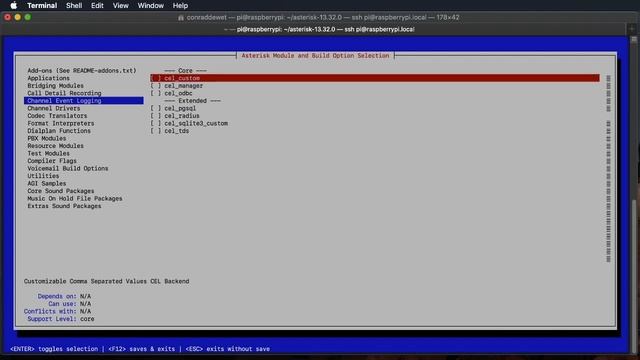Click the ENTER toggles selection hint
Image resolution: width=640 pixels, height=360 pixels.
pos(54,349)
